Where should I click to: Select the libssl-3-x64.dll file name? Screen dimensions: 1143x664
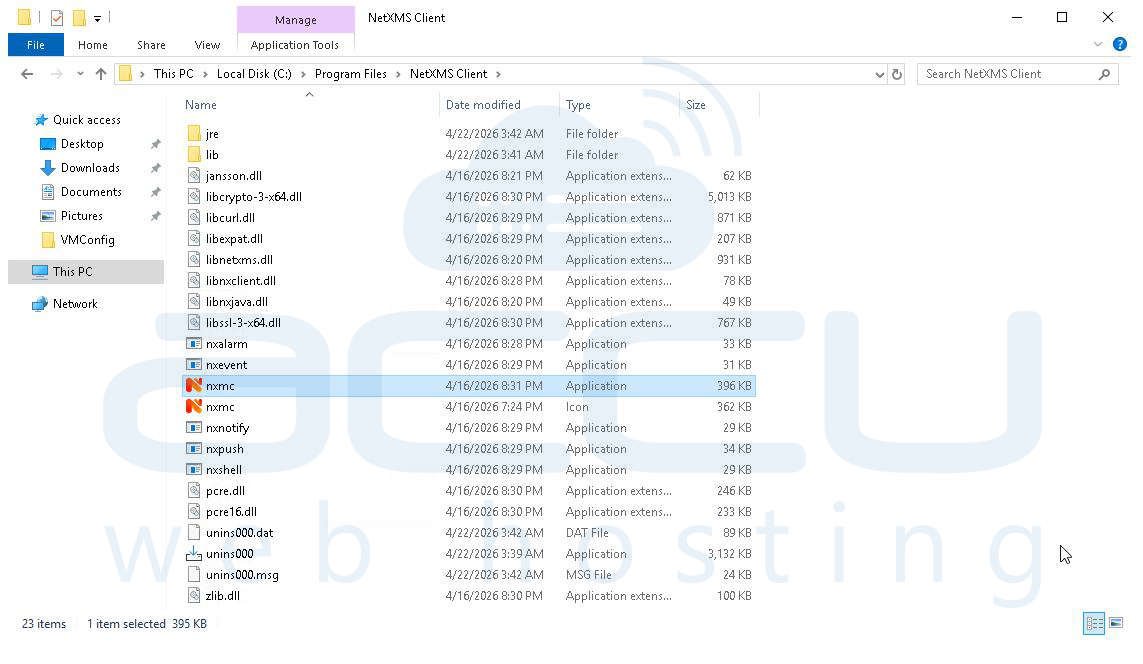[243, 323]
